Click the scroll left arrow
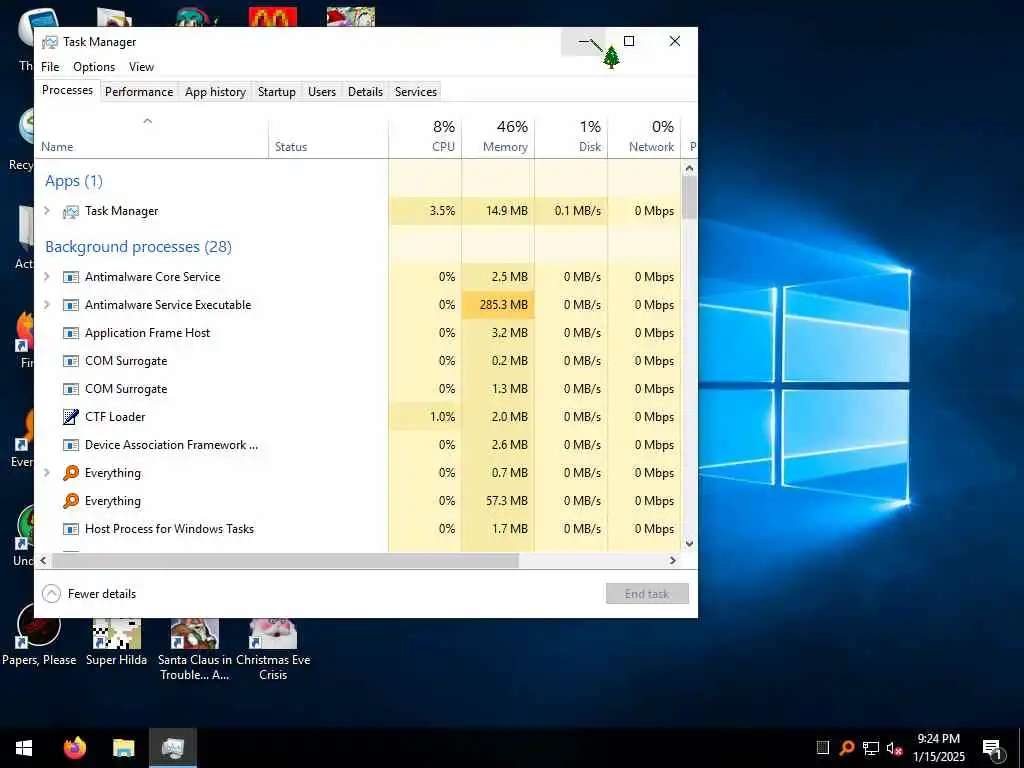 pyautogui.click(x=43, y=561)
